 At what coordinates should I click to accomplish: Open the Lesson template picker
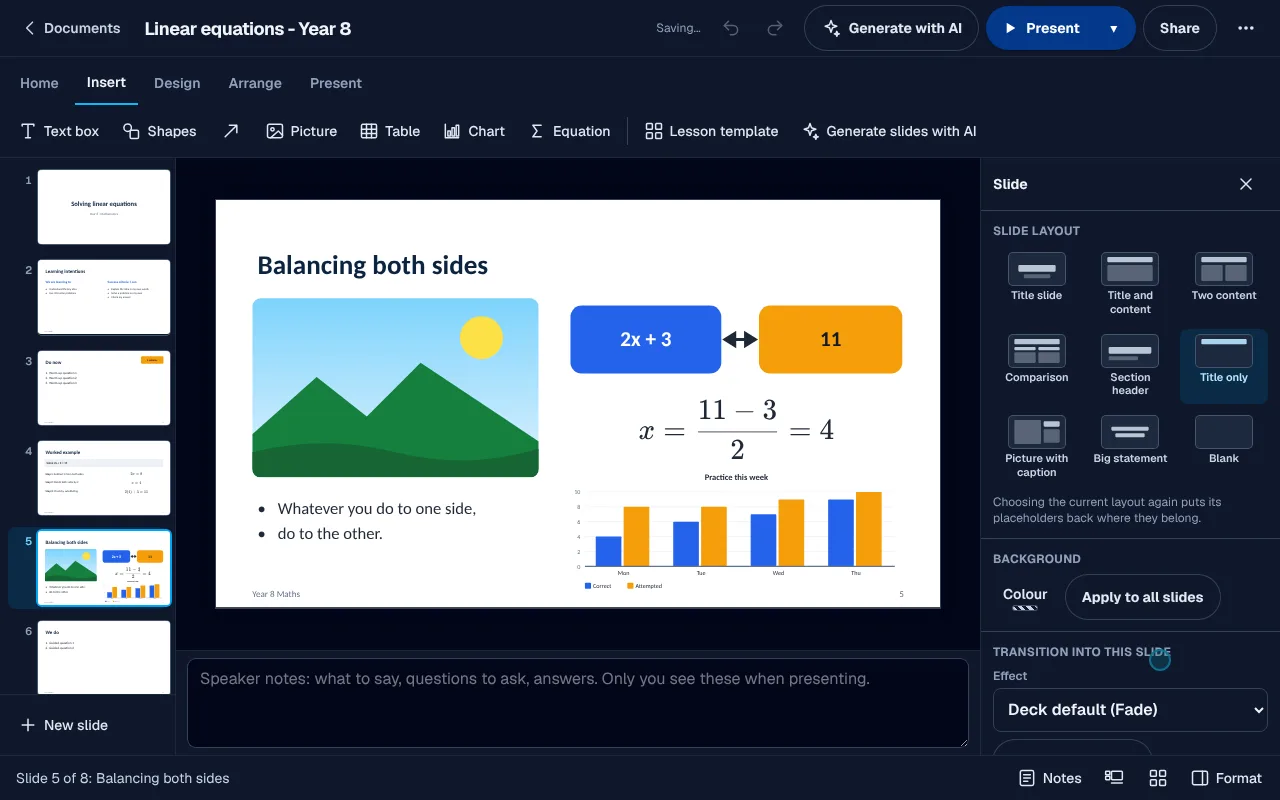[712, 131]
